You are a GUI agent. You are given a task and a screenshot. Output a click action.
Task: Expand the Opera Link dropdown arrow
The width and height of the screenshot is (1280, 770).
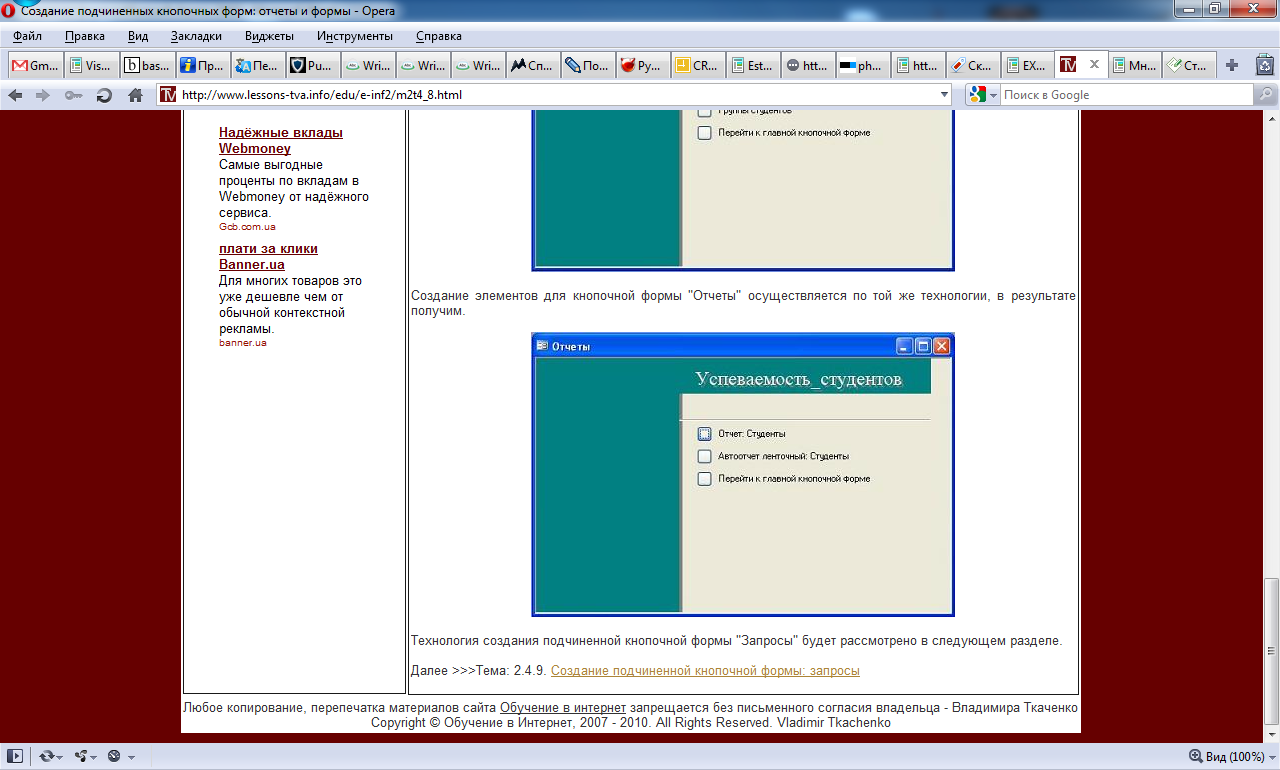coord(62,757)
